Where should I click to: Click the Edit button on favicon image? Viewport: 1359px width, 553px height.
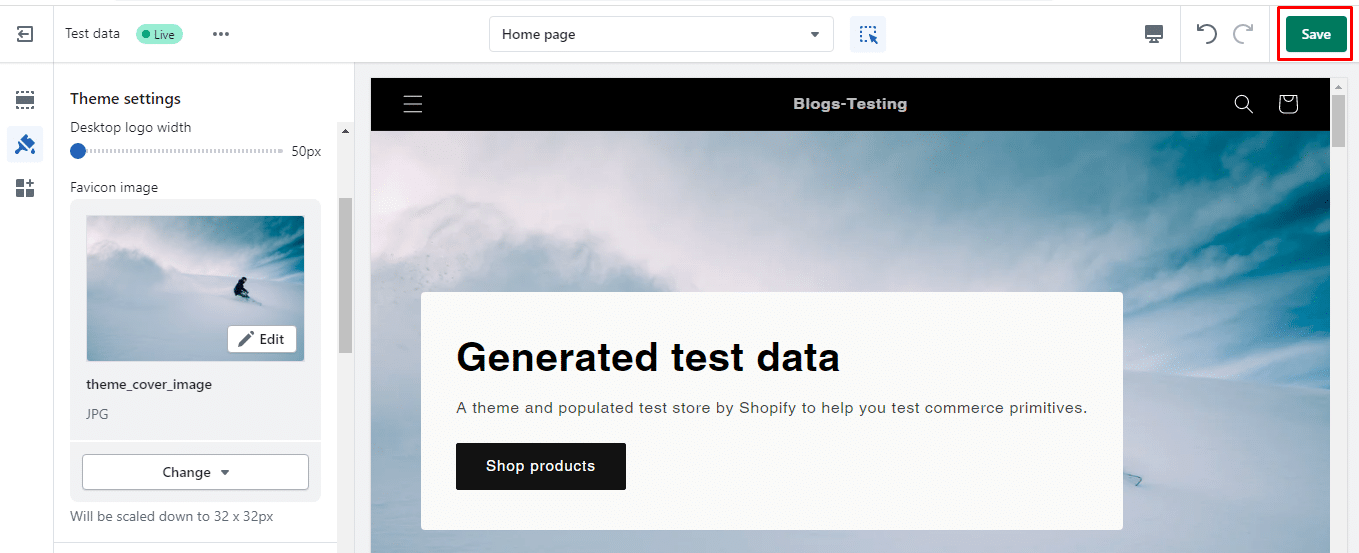click(x=262, y=339)
